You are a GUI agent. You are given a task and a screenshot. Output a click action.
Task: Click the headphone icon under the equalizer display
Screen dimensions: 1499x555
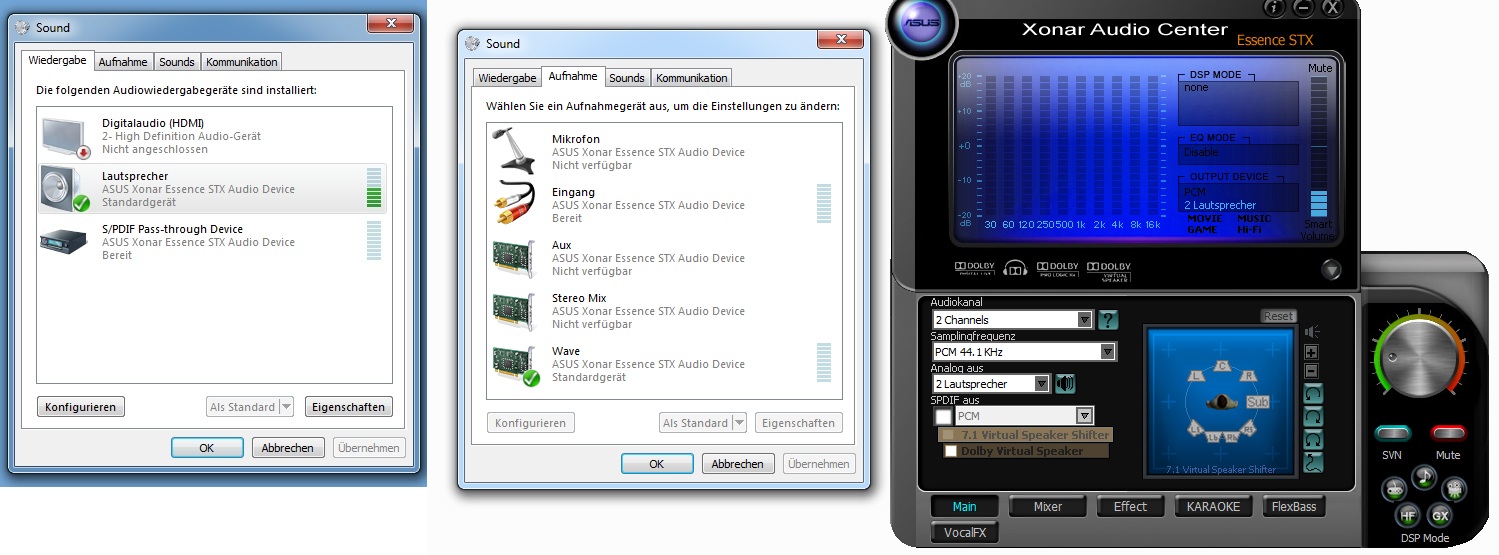pos(1016,268)
